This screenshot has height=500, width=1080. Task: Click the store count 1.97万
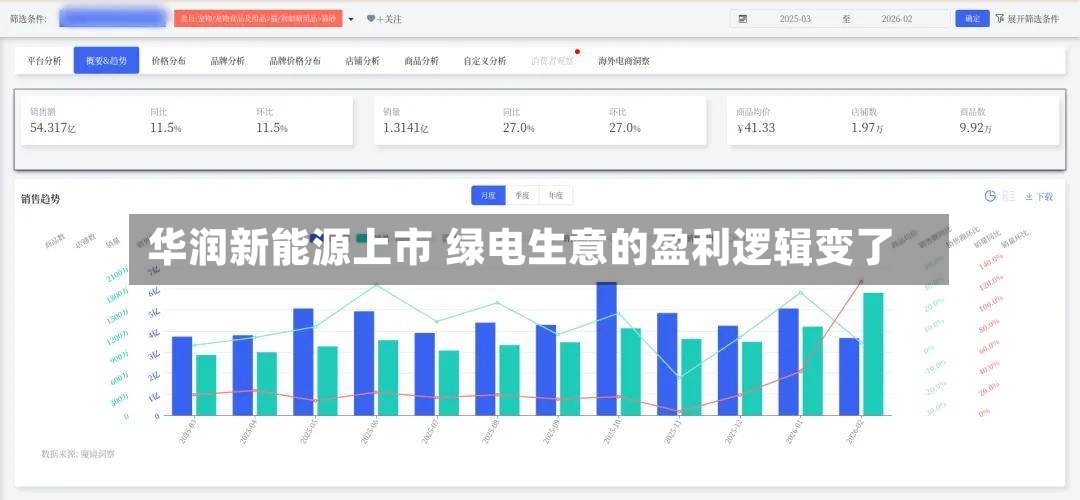pos(867,127)
